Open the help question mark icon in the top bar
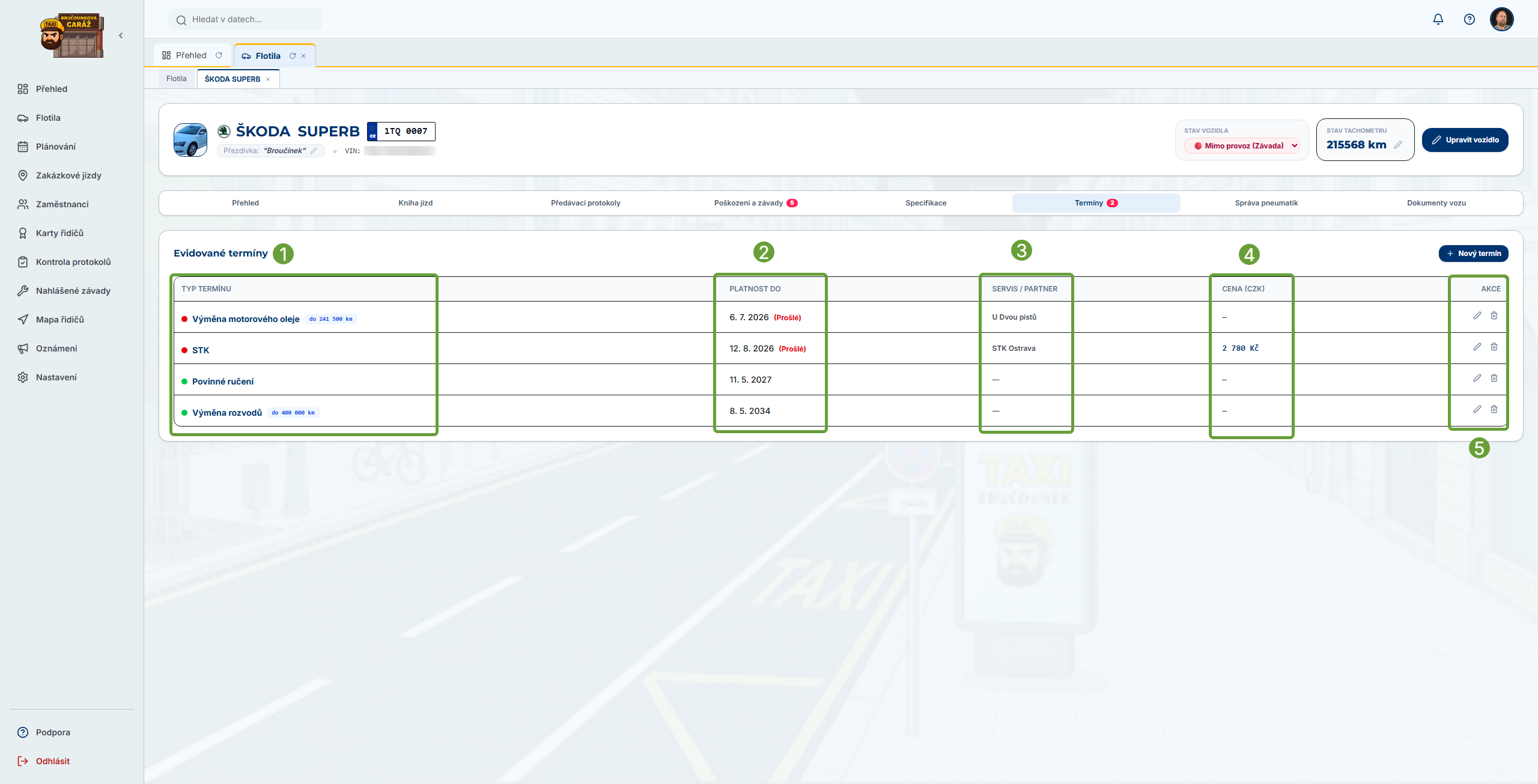 pyautogui.click(x=1469, y=19)
